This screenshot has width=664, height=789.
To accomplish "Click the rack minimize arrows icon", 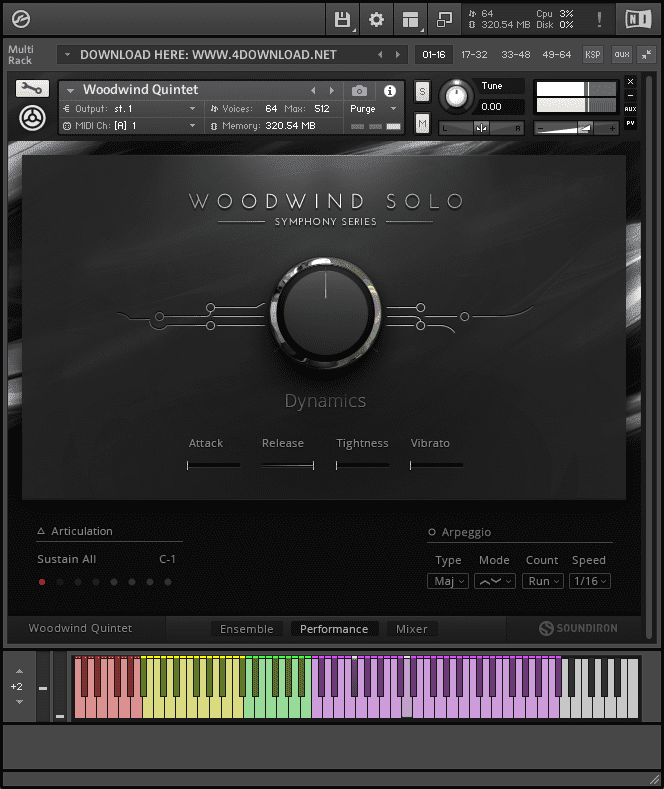I will tap(646, 54).
